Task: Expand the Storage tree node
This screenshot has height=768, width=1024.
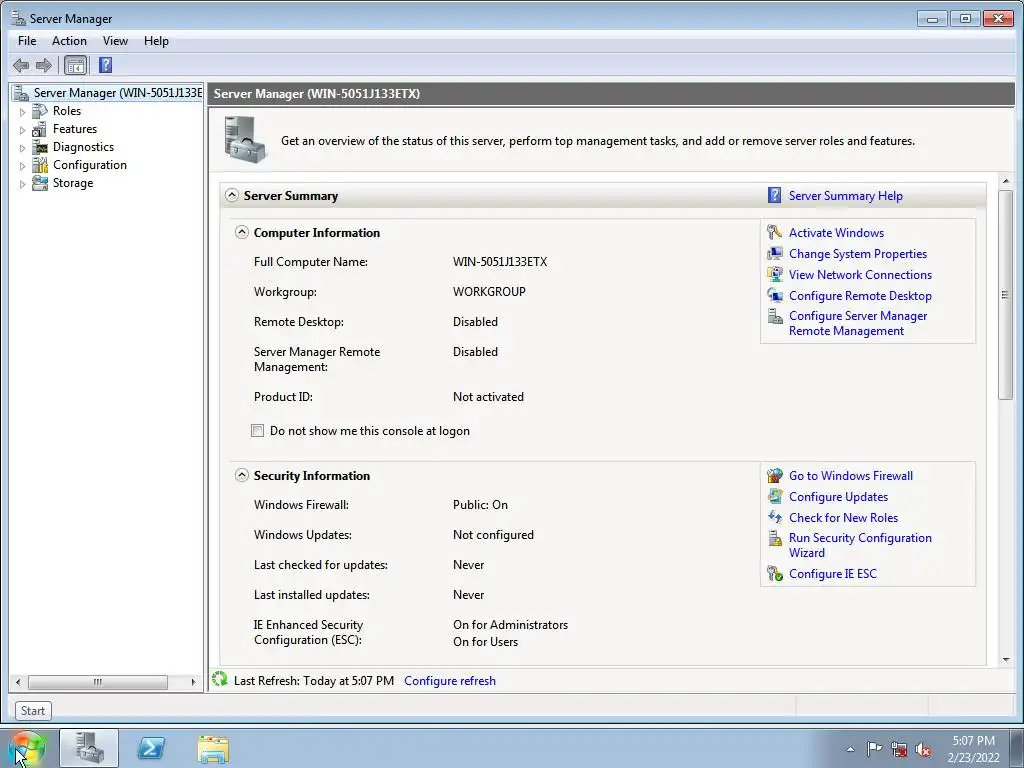Action: coord(22,184)
